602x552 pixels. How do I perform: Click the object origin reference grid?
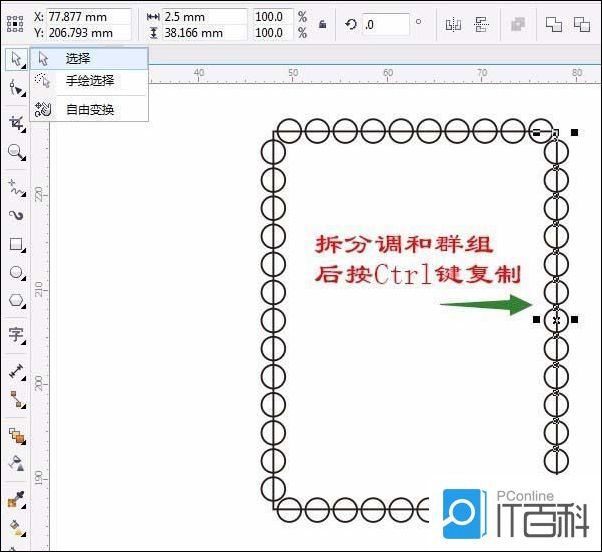pyautogui.click(x=15, y=24)
